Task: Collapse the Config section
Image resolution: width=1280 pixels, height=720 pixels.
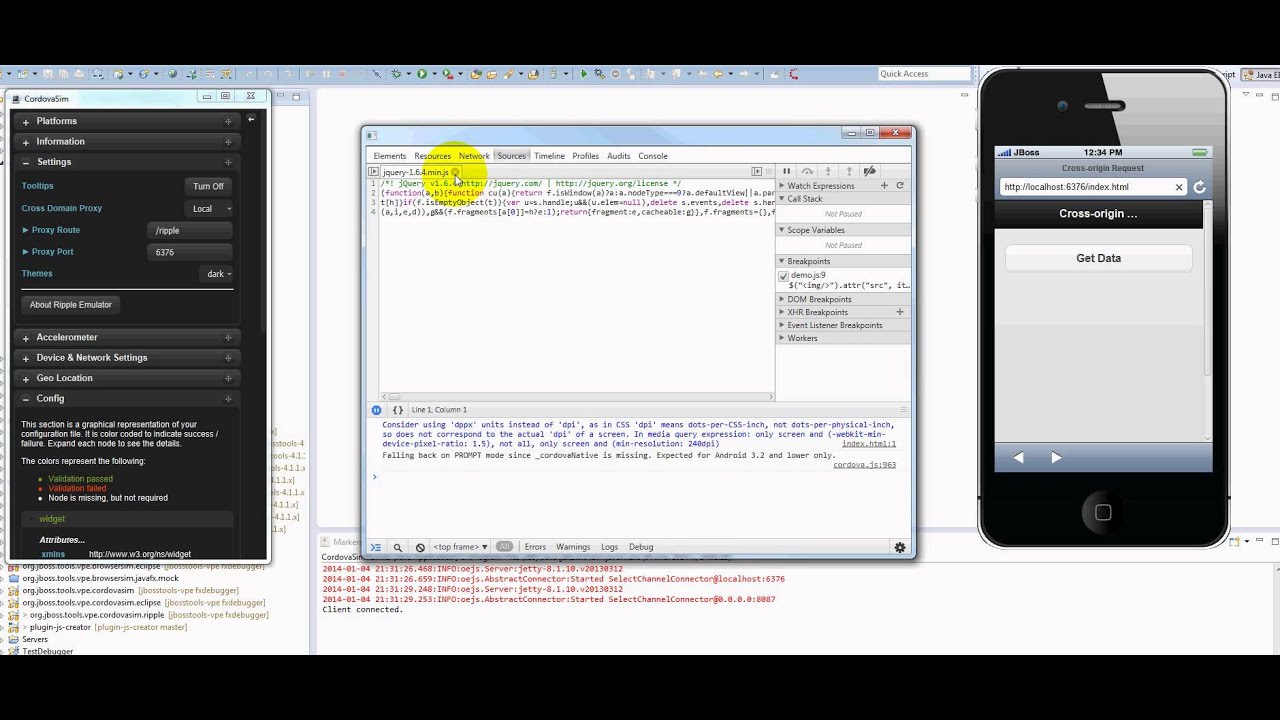Action: tap(127, 399)
